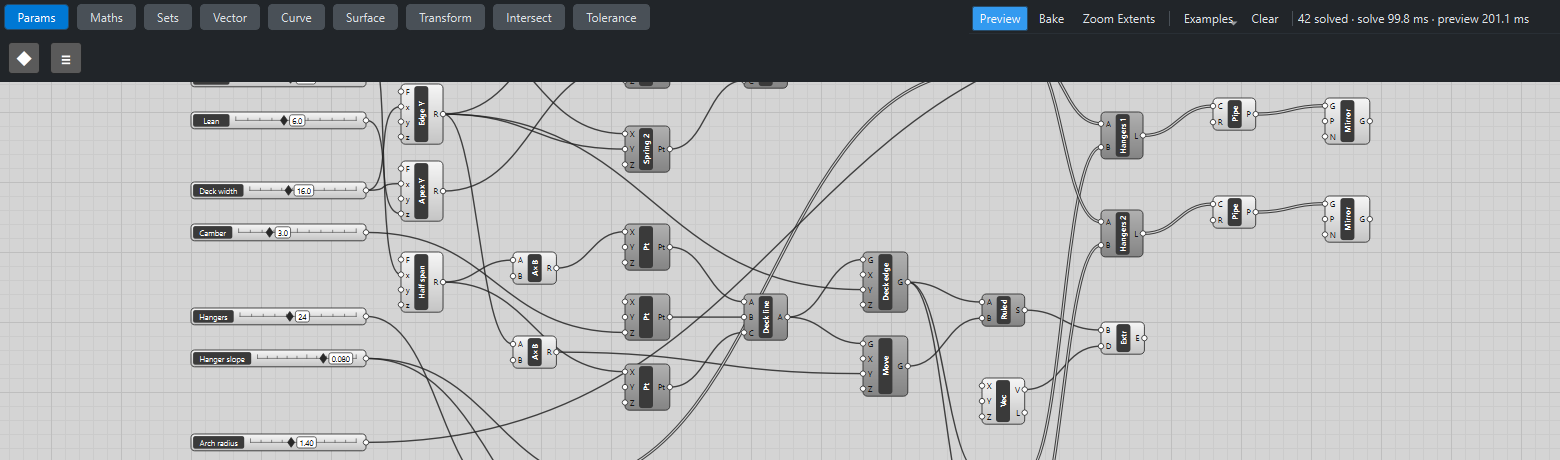Click the Hanger slope value 0.080
1560x460 pixels.
click(341, 359)
